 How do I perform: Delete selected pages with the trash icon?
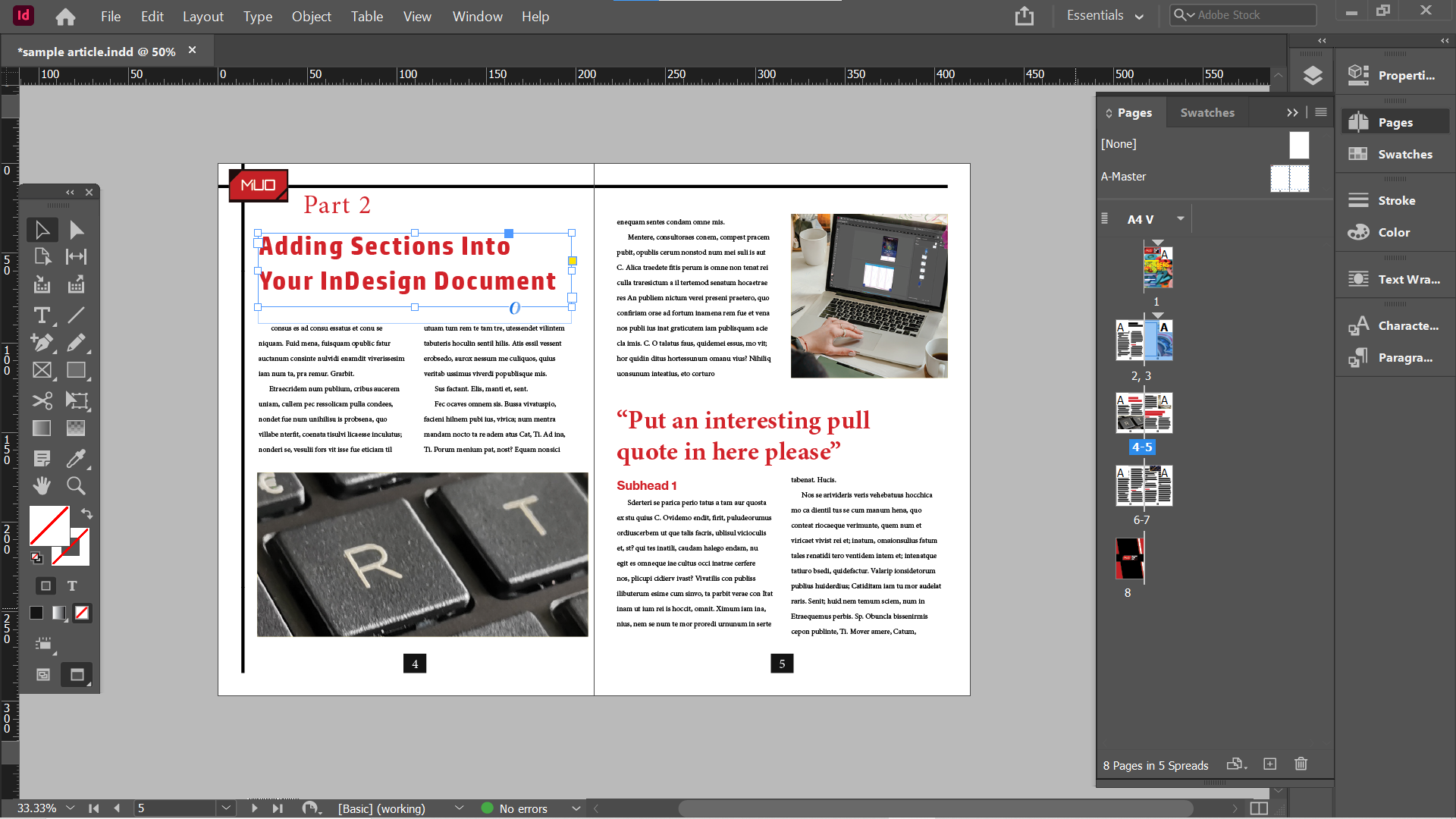click(1301, 764)
